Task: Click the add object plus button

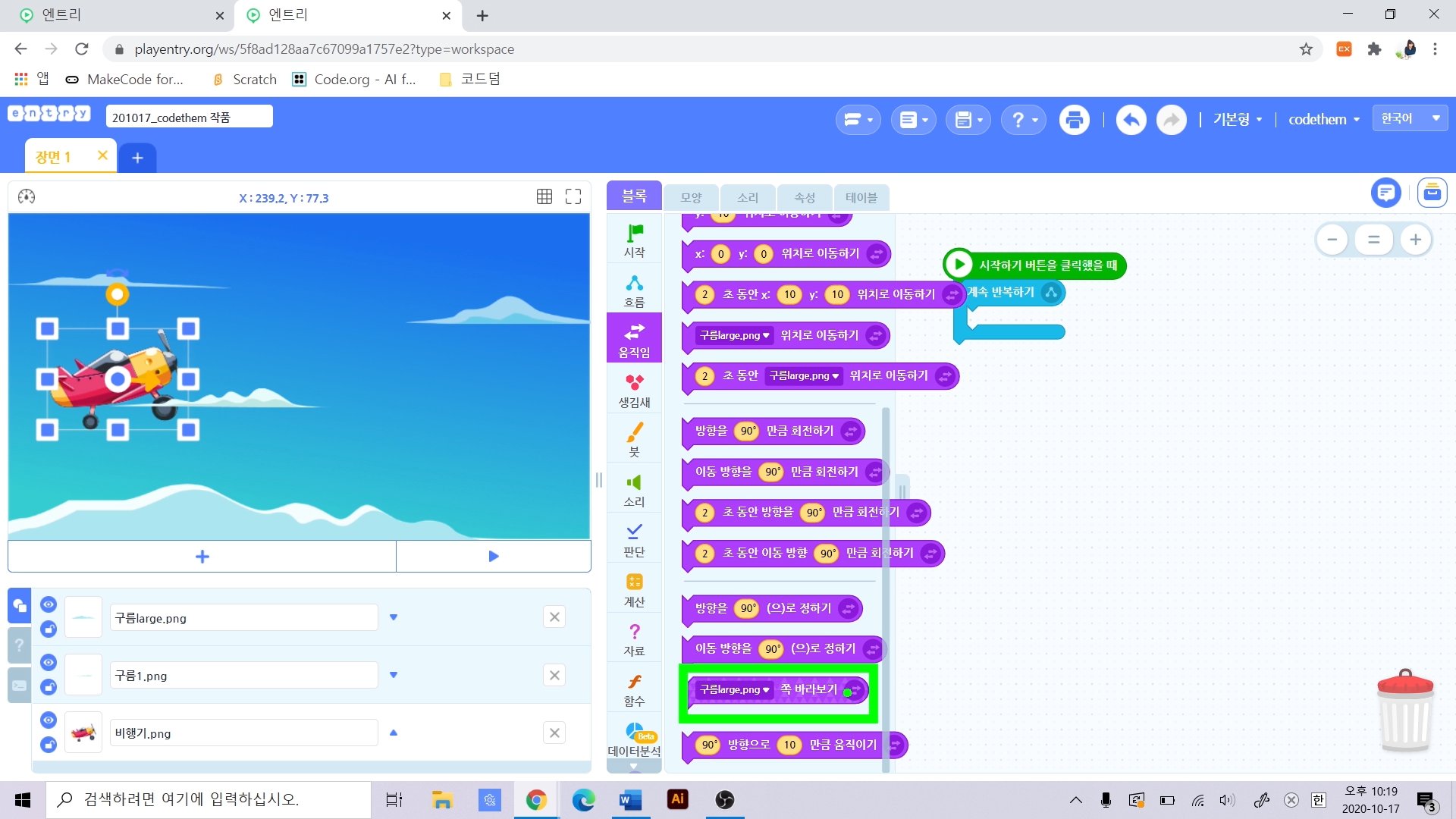Action: (x=202, y=557)
